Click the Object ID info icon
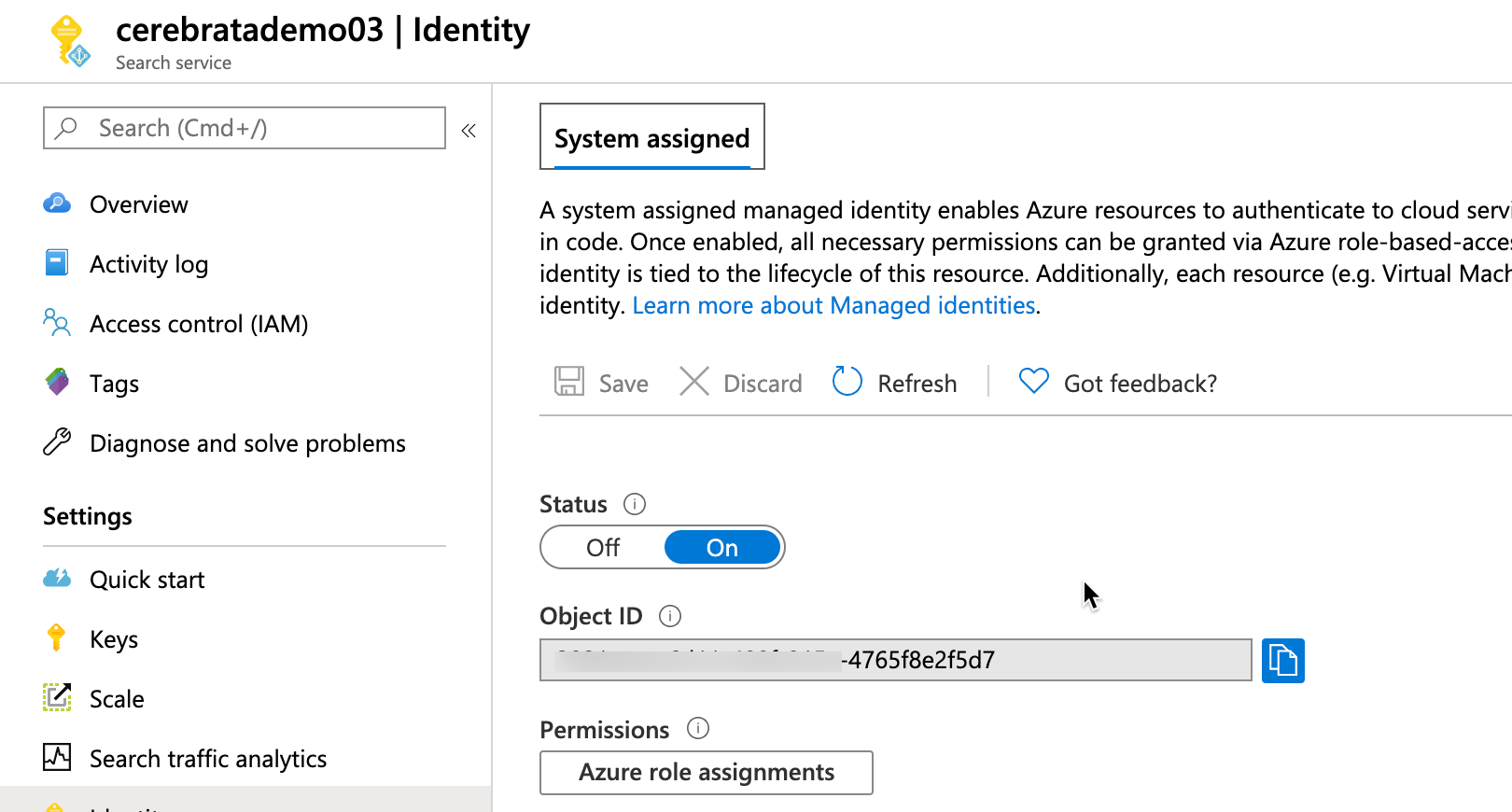 (x=670, y=616)
